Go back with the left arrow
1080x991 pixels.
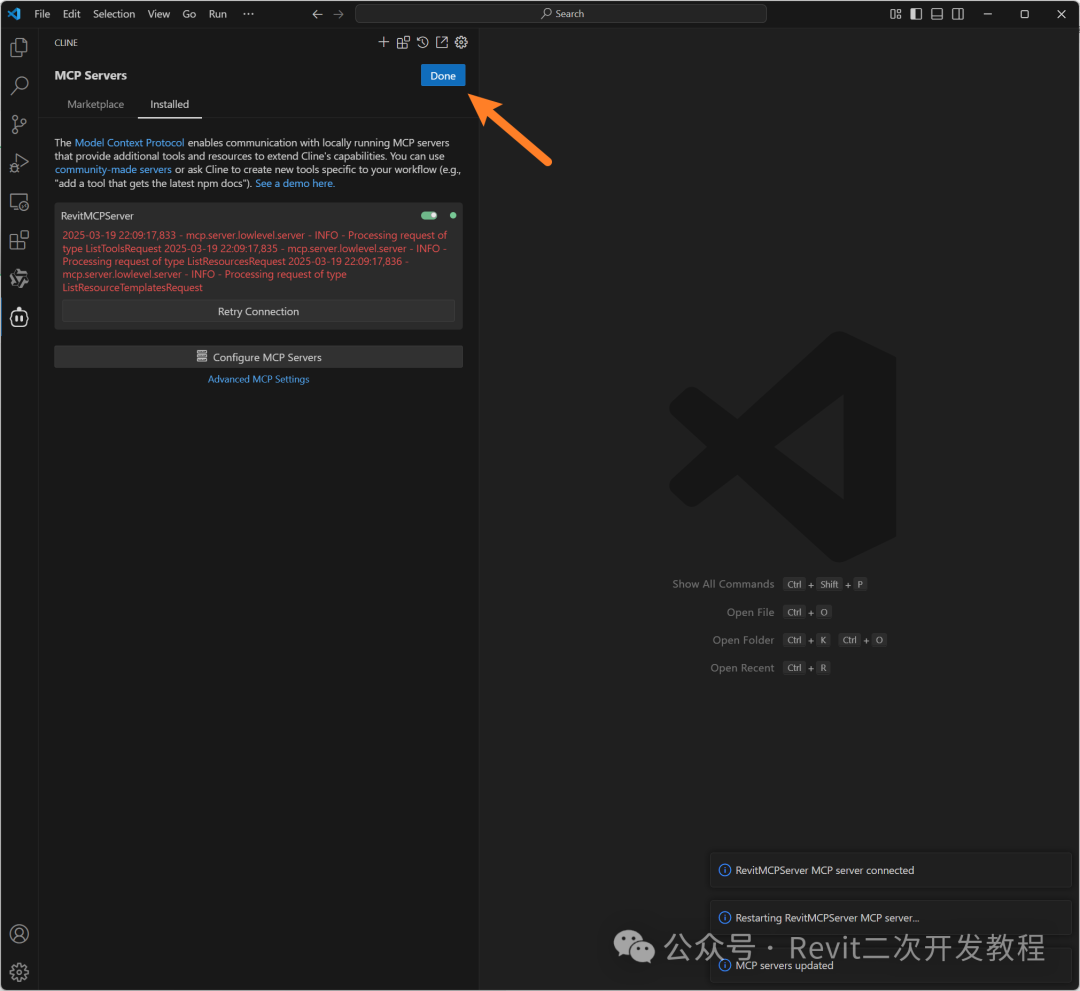(318, 14)
